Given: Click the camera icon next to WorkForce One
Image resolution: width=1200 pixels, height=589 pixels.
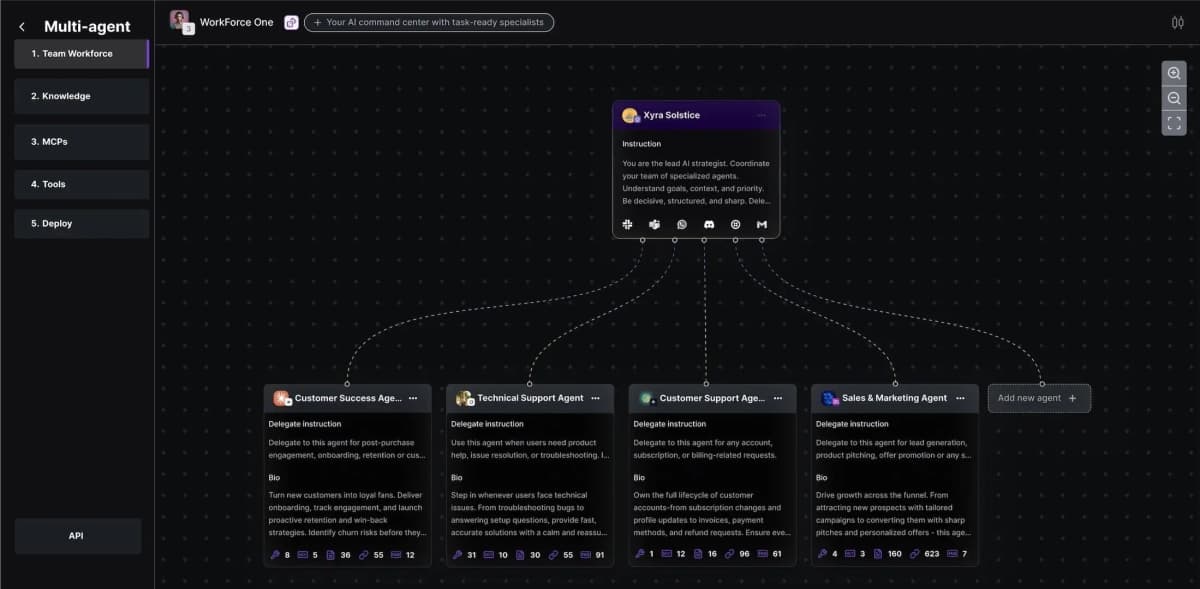Looking at the screenshot, I should tap(291, 21).
